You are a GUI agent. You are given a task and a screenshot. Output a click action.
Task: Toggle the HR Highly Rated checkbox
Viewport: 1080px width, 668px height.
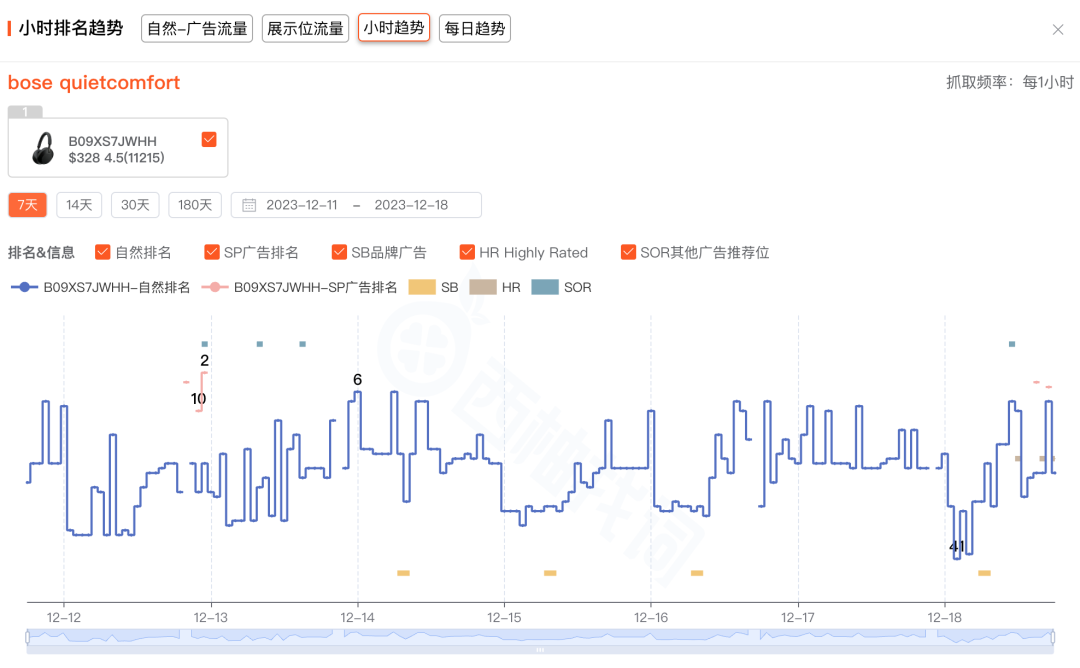467,252
